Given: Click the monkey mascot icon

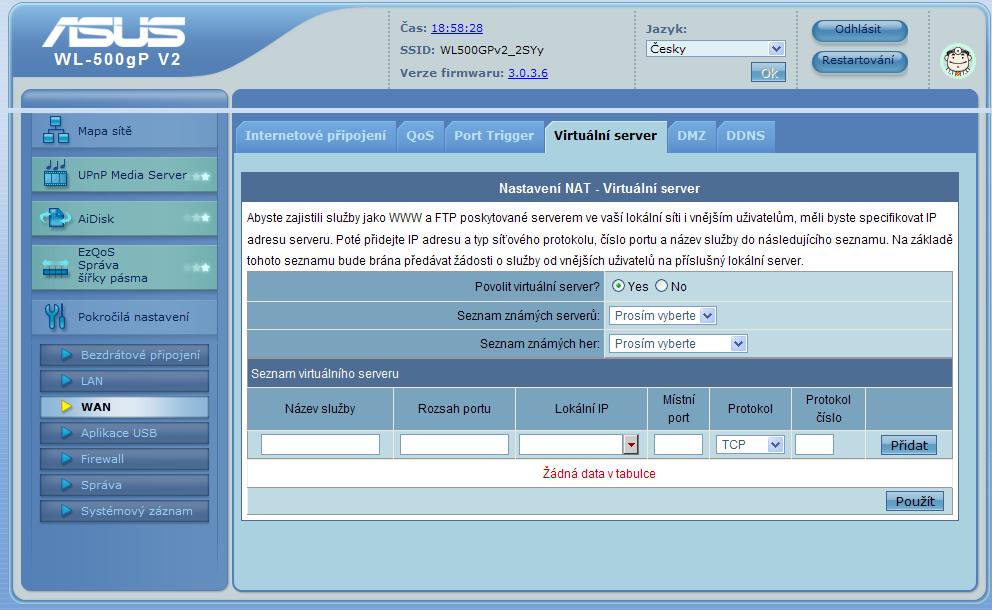Looking at the screenshot, I should [958, 61].
